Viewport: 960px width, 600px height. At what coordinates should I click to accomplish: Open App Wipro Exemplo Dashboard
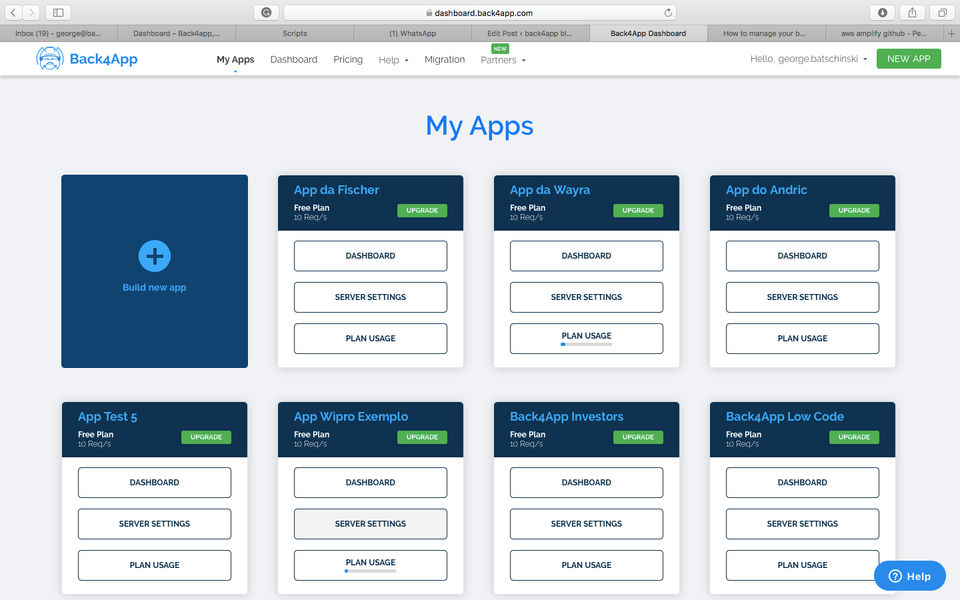(x=370, y=482)
